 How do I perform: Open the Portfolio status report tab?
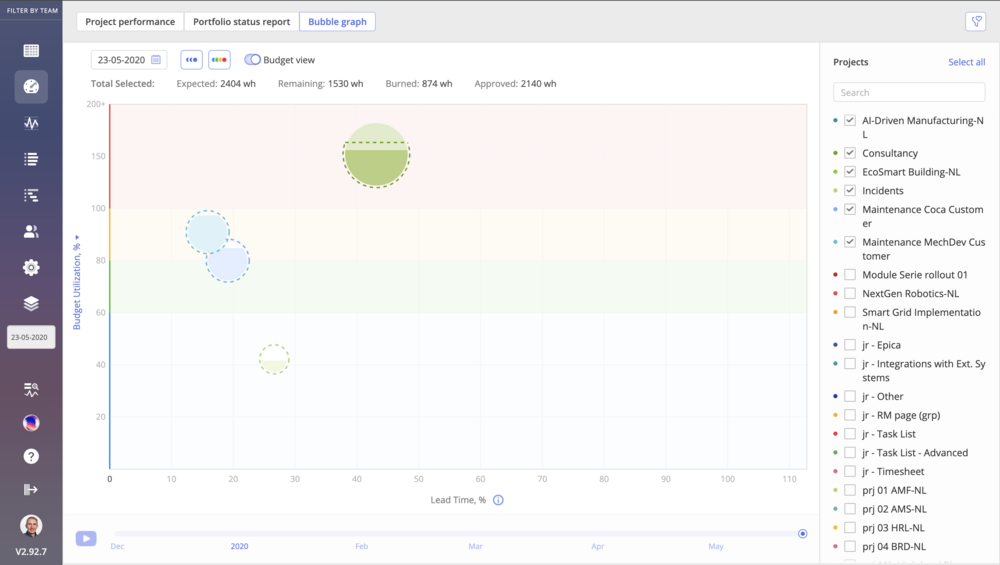click(241, 22)
